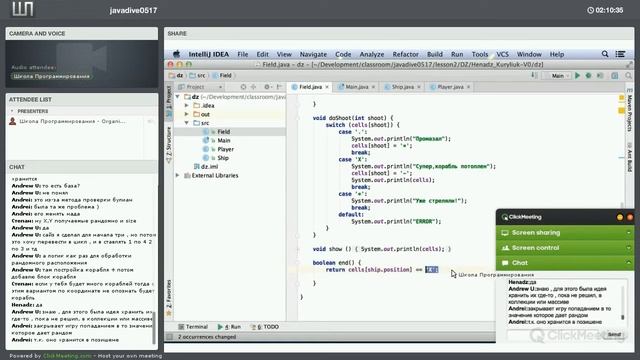Viewport: 640px width, 360px height.
Task: Click IntelliJ toolbar search everywhere magnifier
Action: (x=629, y=76)
